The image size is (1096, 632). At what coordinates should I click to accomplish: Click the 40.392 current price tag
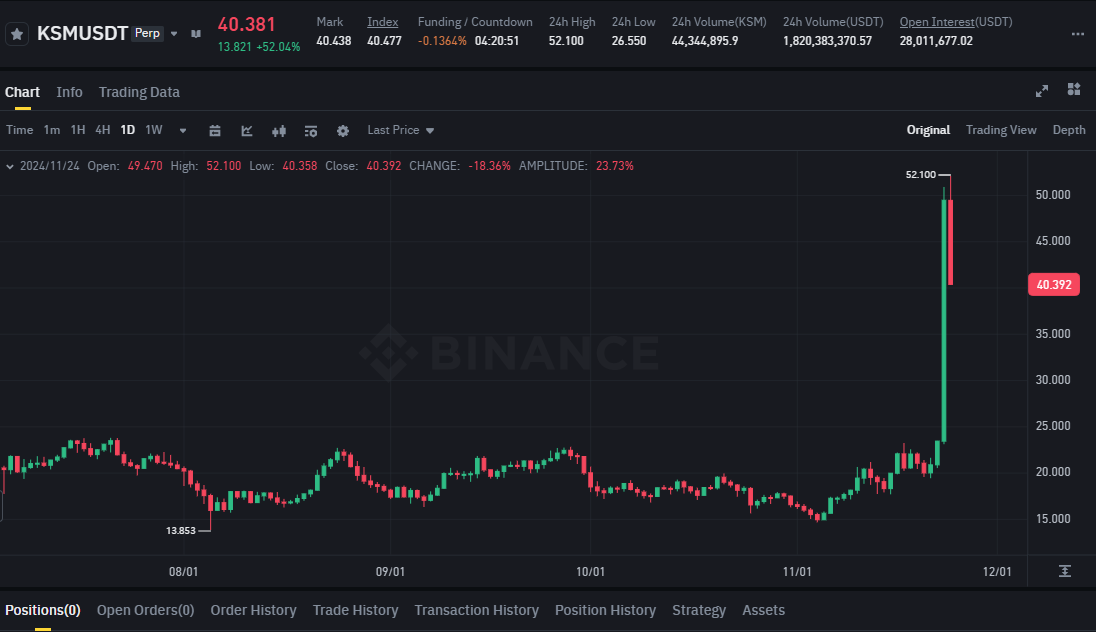point(1053,285)
